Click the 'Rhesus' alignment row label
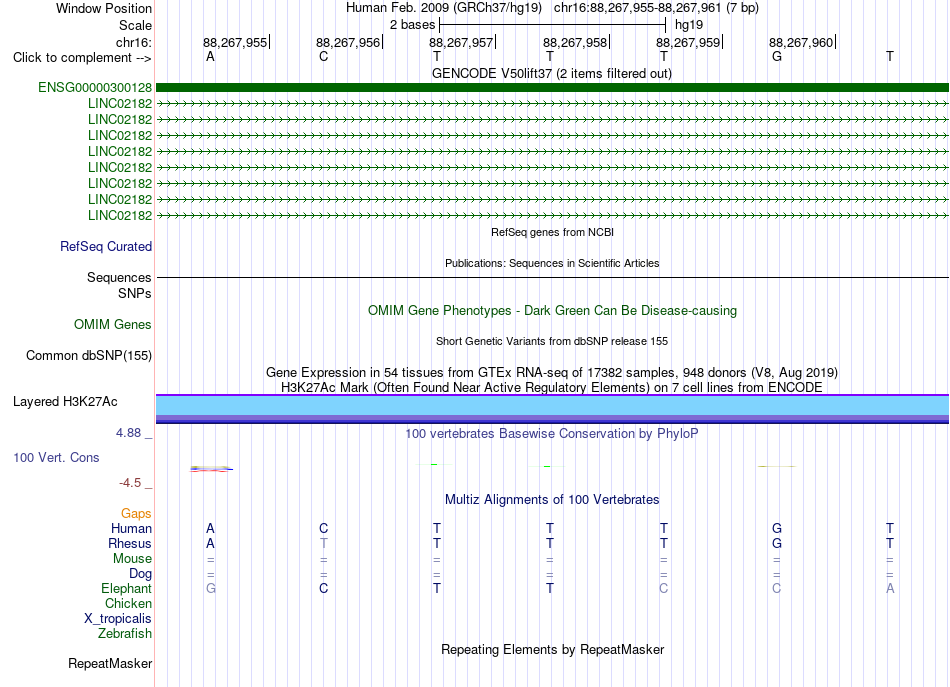950x687 pixels. [x=130, y=543]
